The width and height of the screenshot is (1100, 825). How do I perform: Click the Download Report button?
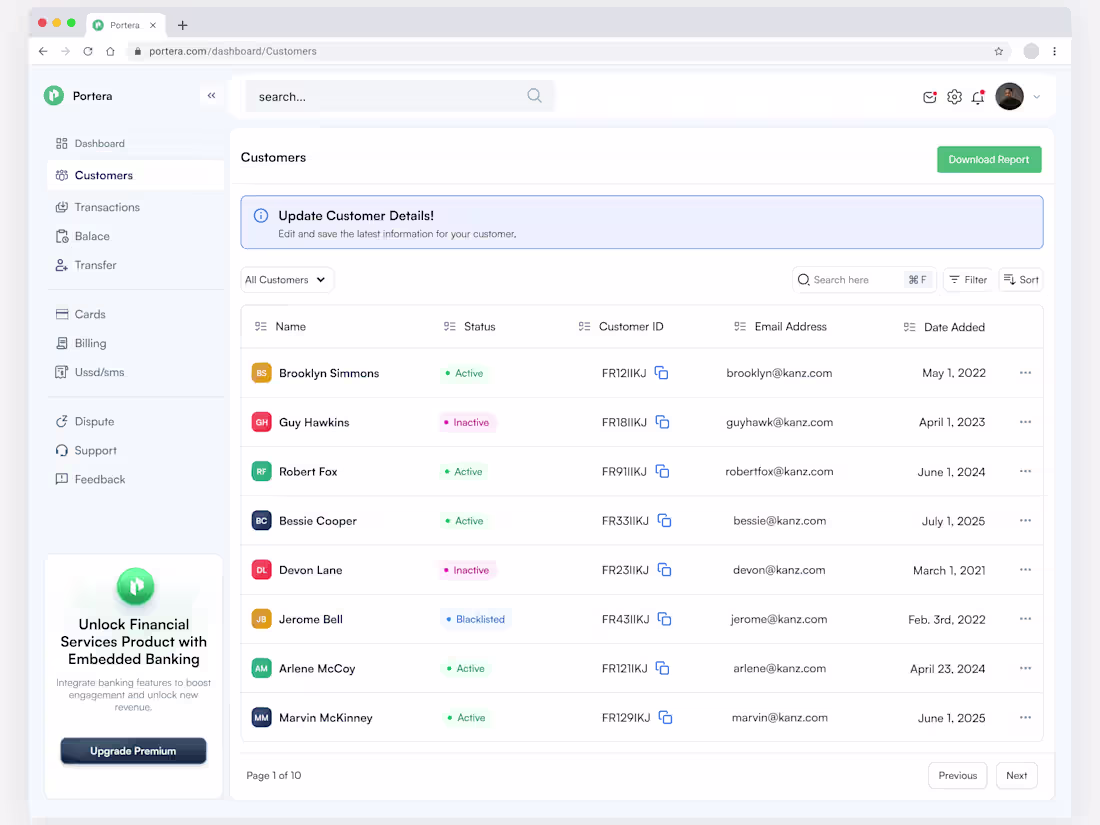point(988,159)
